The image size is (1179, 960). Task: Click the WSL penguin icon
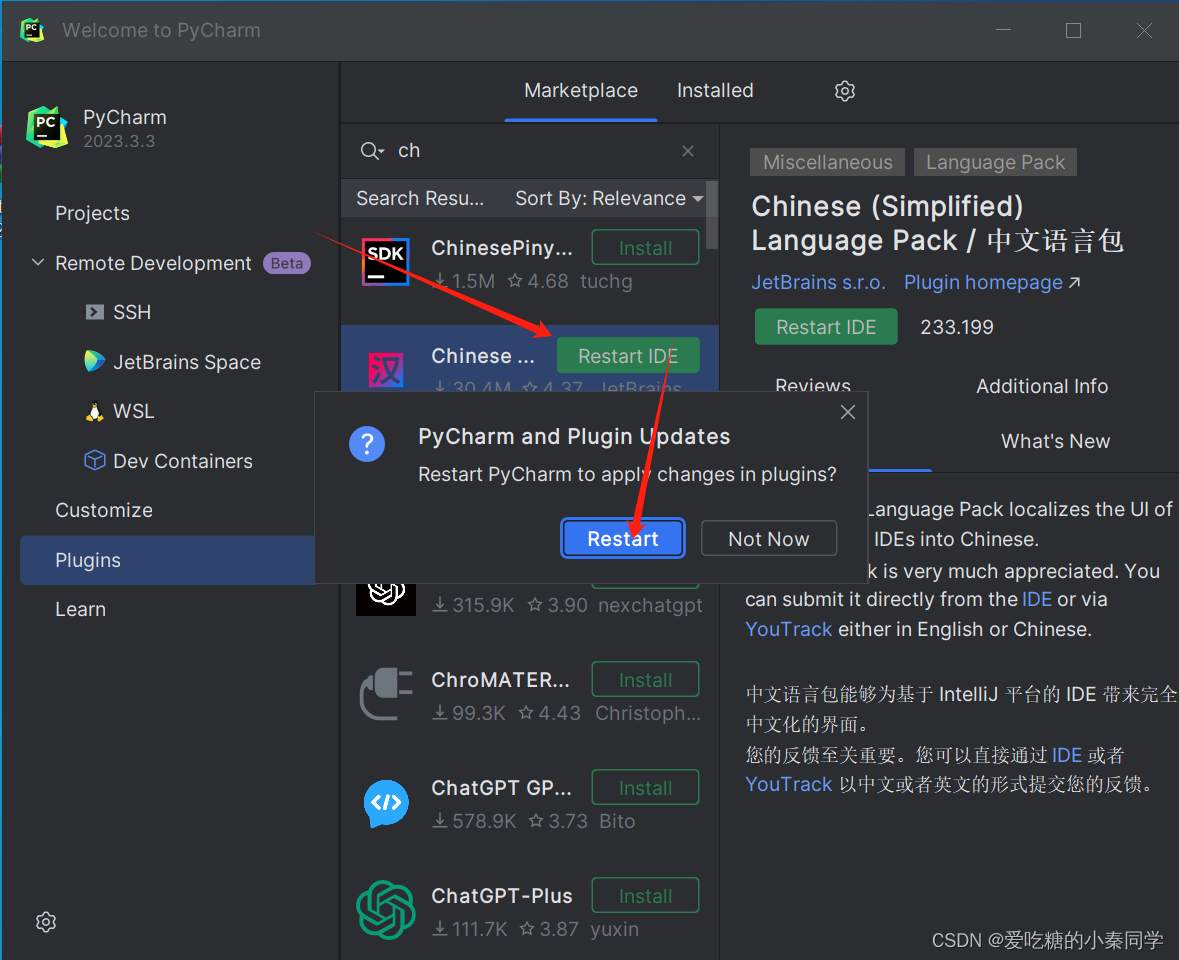click(x=95, y=411)
